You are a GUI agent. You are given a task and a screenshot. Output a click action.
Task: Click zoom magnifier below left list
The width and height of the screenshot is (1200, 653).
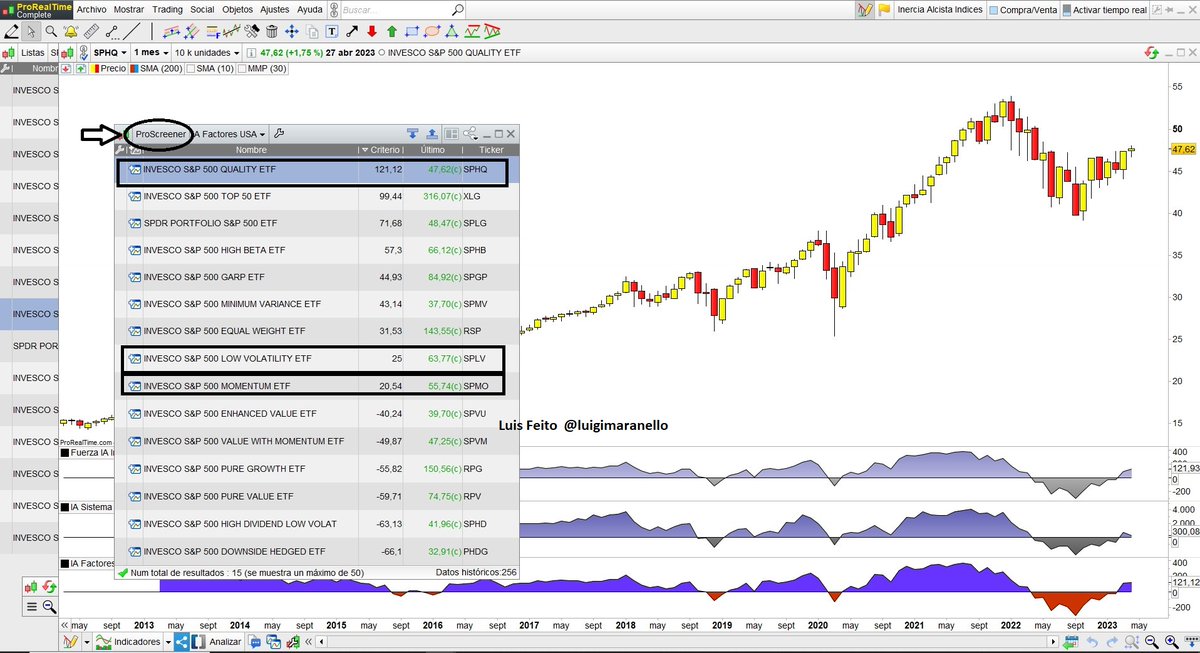pyautogui.click(x=50, y=607)
